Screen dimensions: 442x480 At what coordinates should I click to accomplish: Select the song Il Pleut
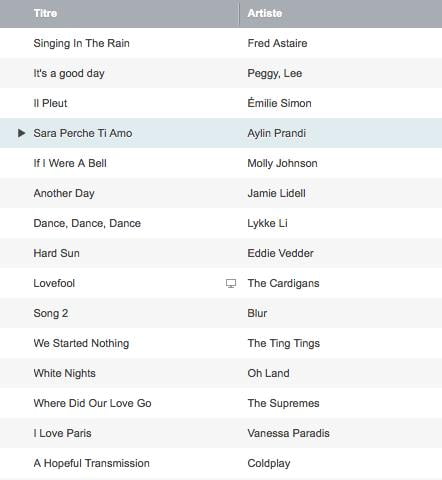coord(221,103)
